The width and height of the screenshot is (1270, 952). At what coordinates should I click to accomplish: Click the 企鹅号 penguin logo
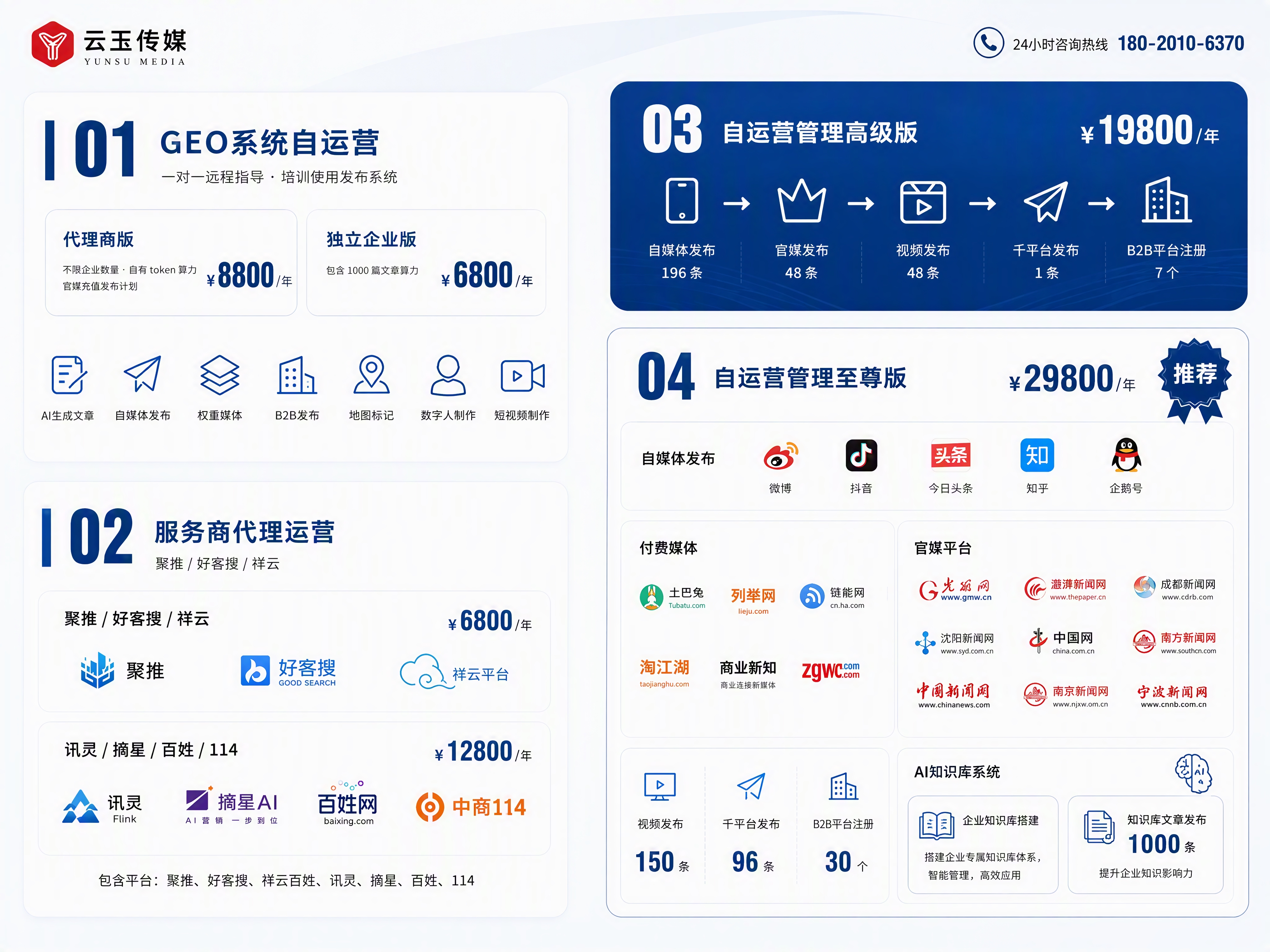[x=1126, y=455]
